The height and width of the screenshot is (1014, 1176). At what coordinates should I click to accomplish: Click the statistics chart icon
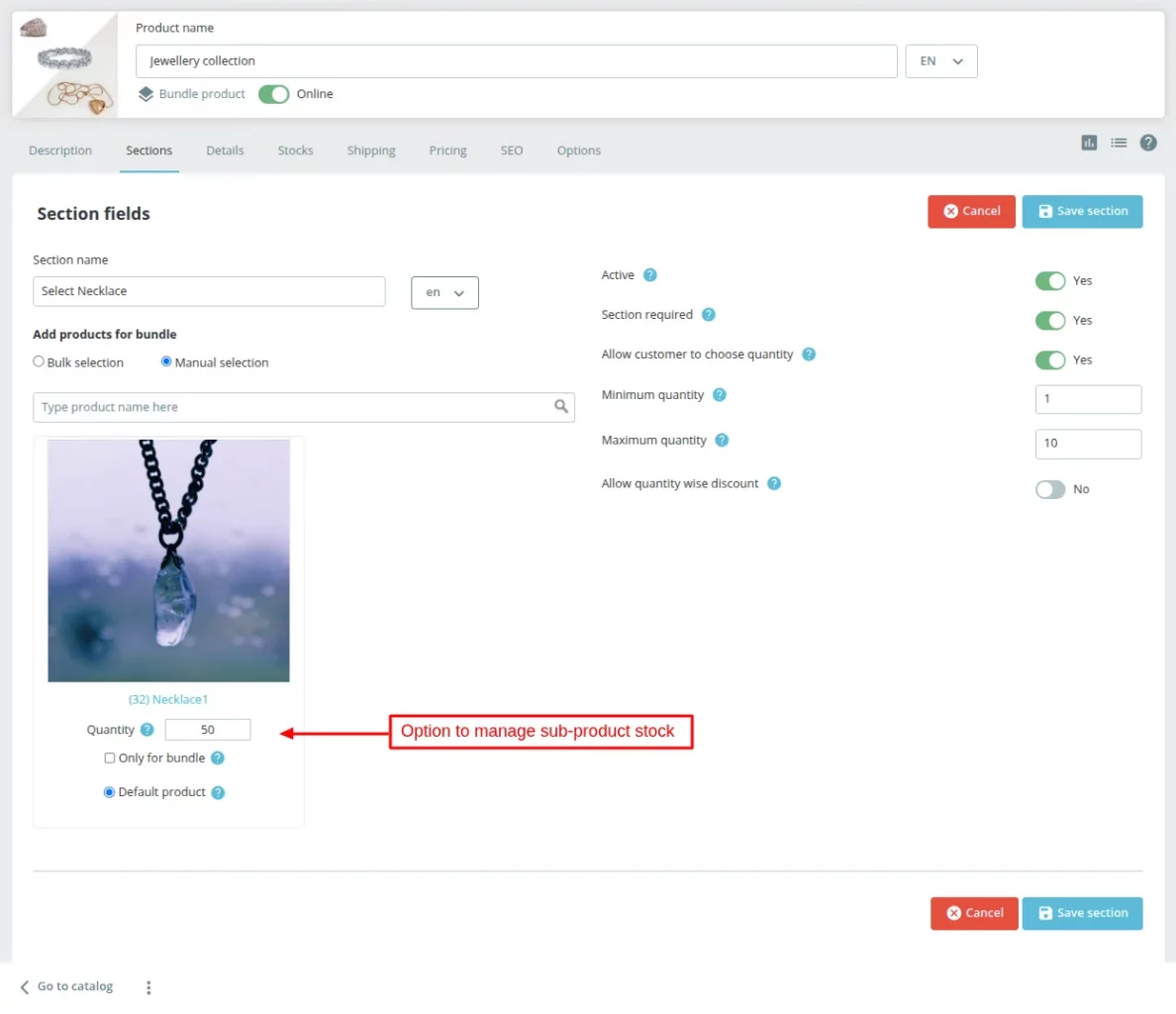tap(1089, 143)
